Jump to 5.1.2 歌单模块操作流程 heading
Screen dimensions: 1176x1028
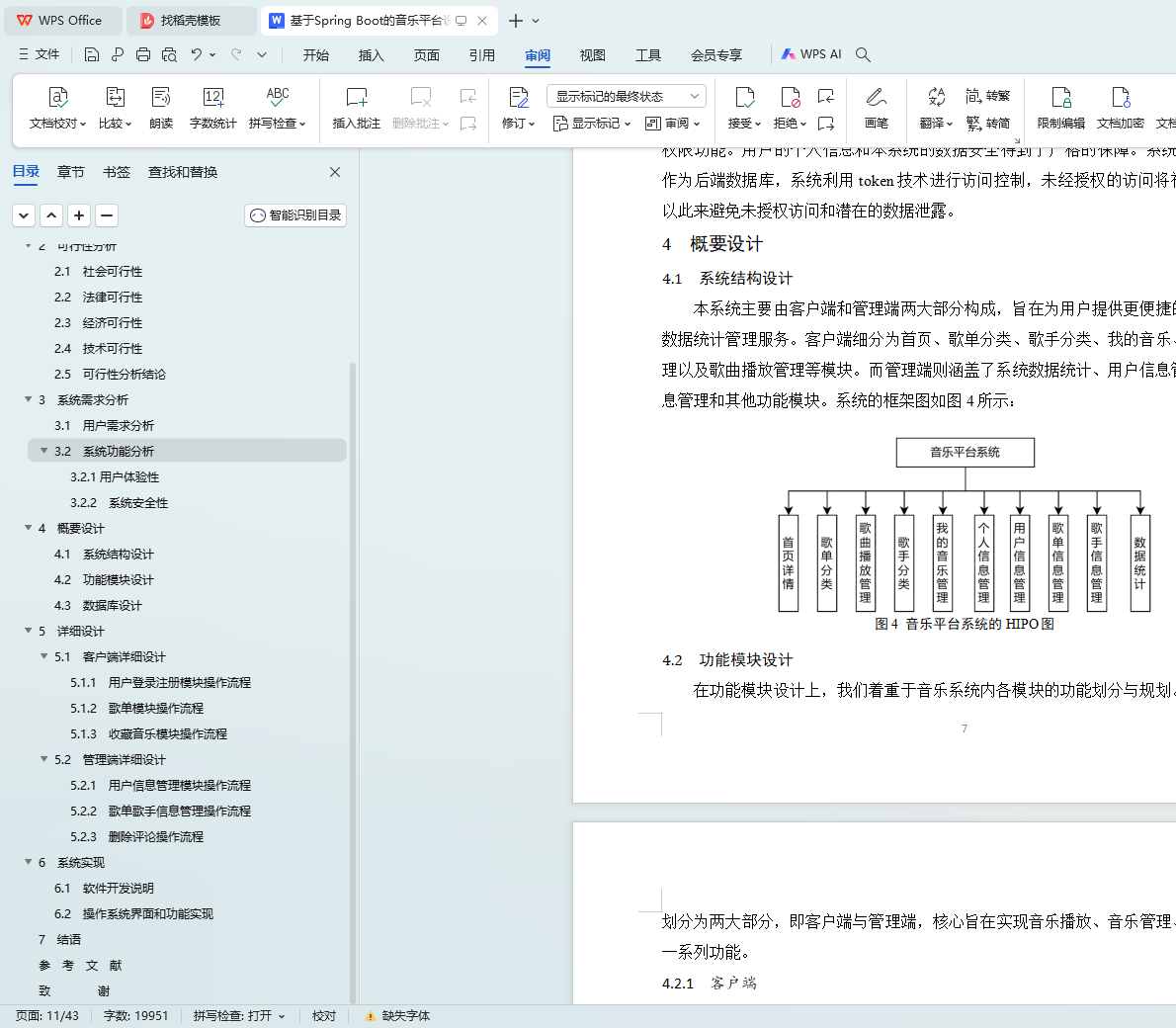coord(137,709)
